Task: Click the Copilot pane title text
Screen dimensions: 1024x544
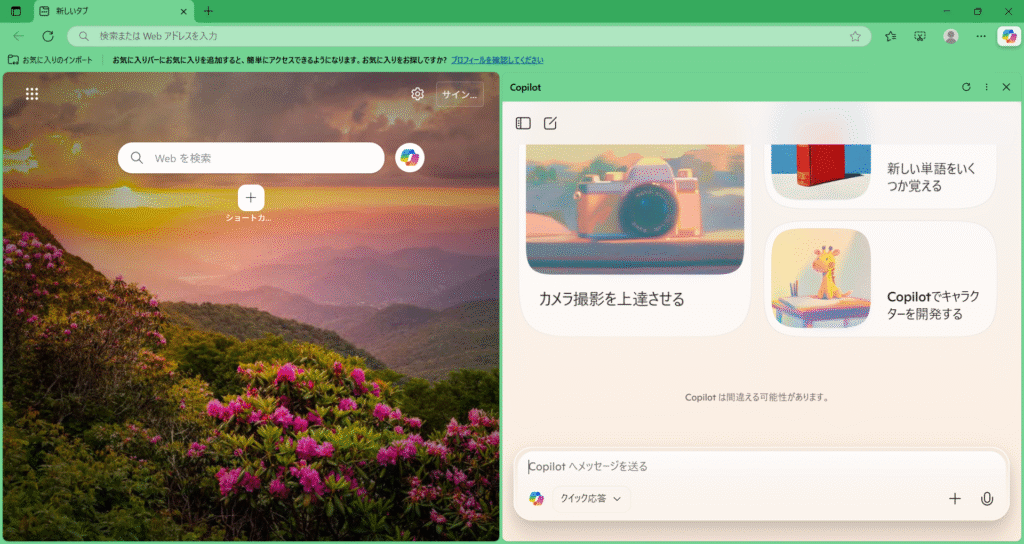Action: click(526, 88)
